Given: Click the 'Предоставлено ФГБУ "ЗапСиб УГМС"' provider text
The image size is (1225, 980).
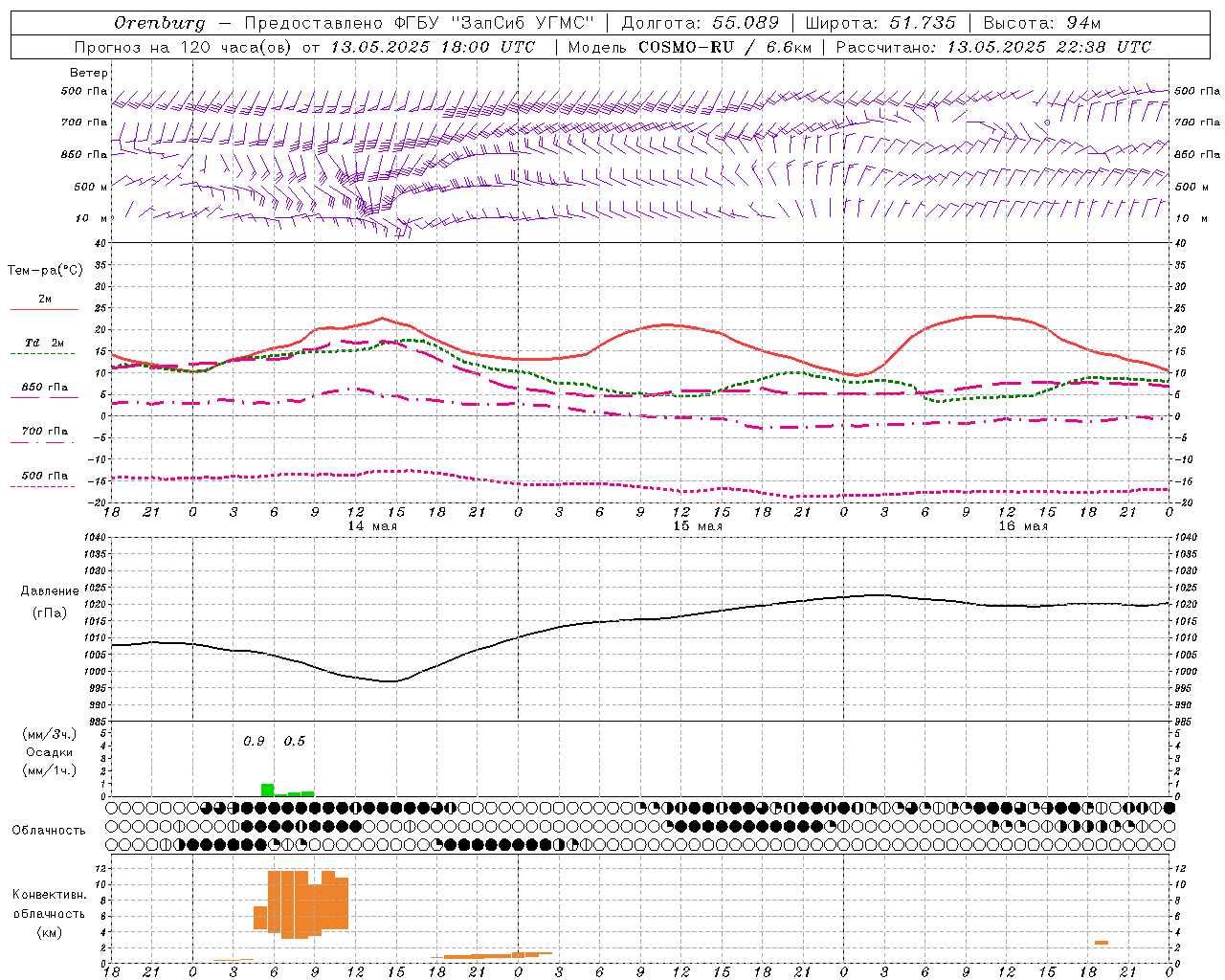Looking at the screenshot, I should pyautogui.click(x=419, y=23).
